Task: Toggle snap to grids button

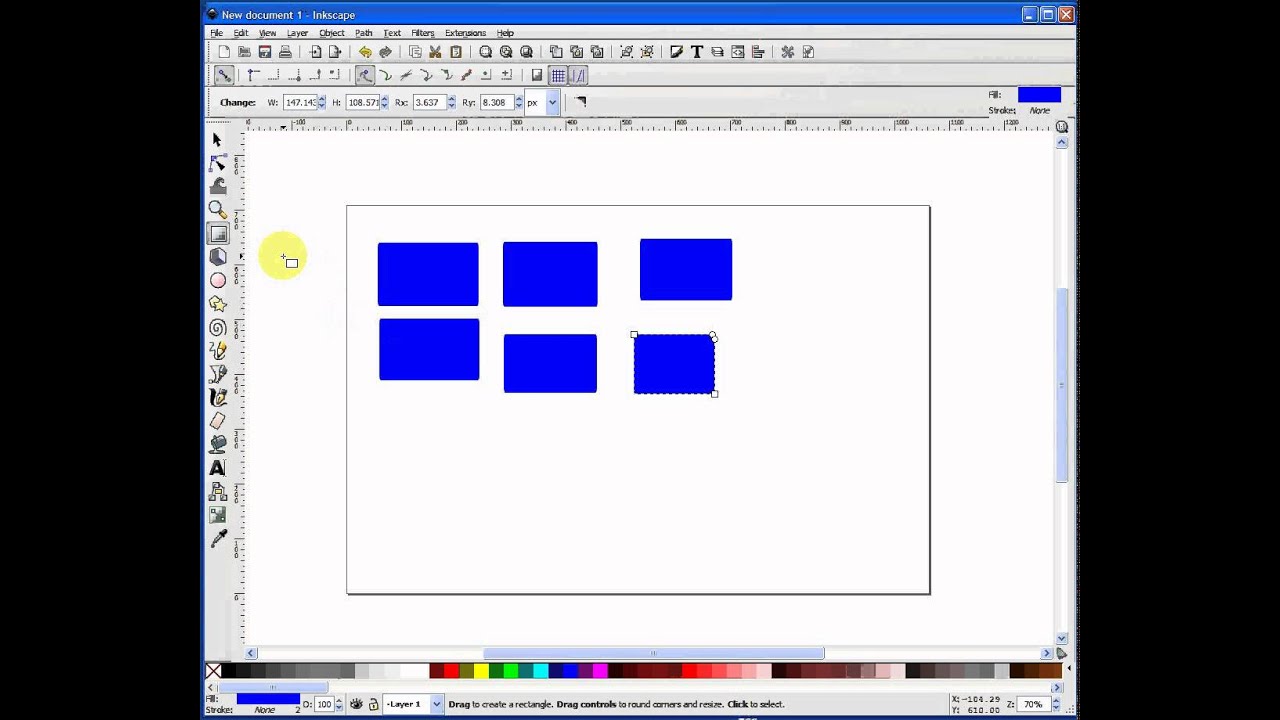Action: point(558,75)
